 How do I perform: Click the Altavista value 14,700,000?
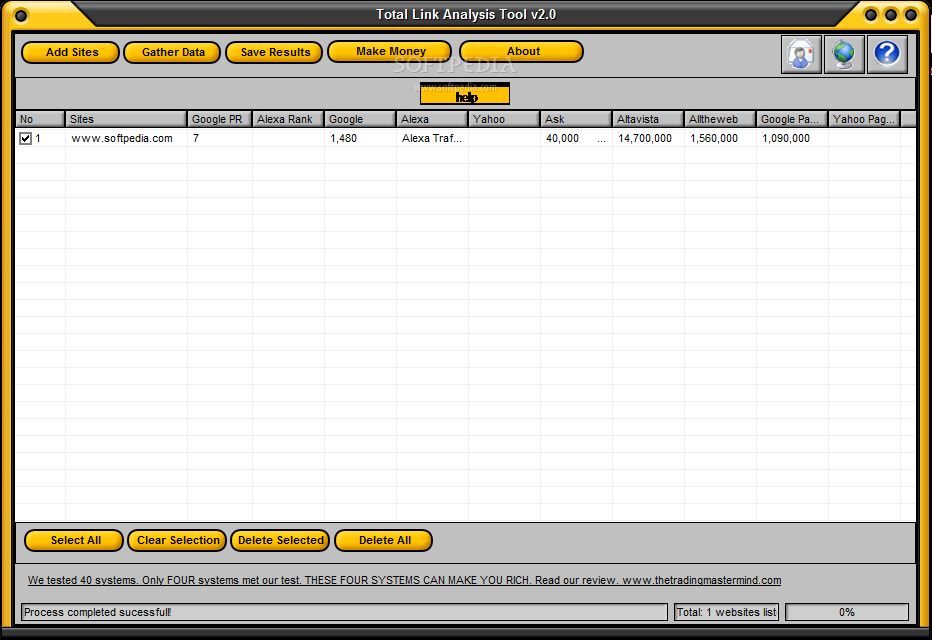click(645, 138)
